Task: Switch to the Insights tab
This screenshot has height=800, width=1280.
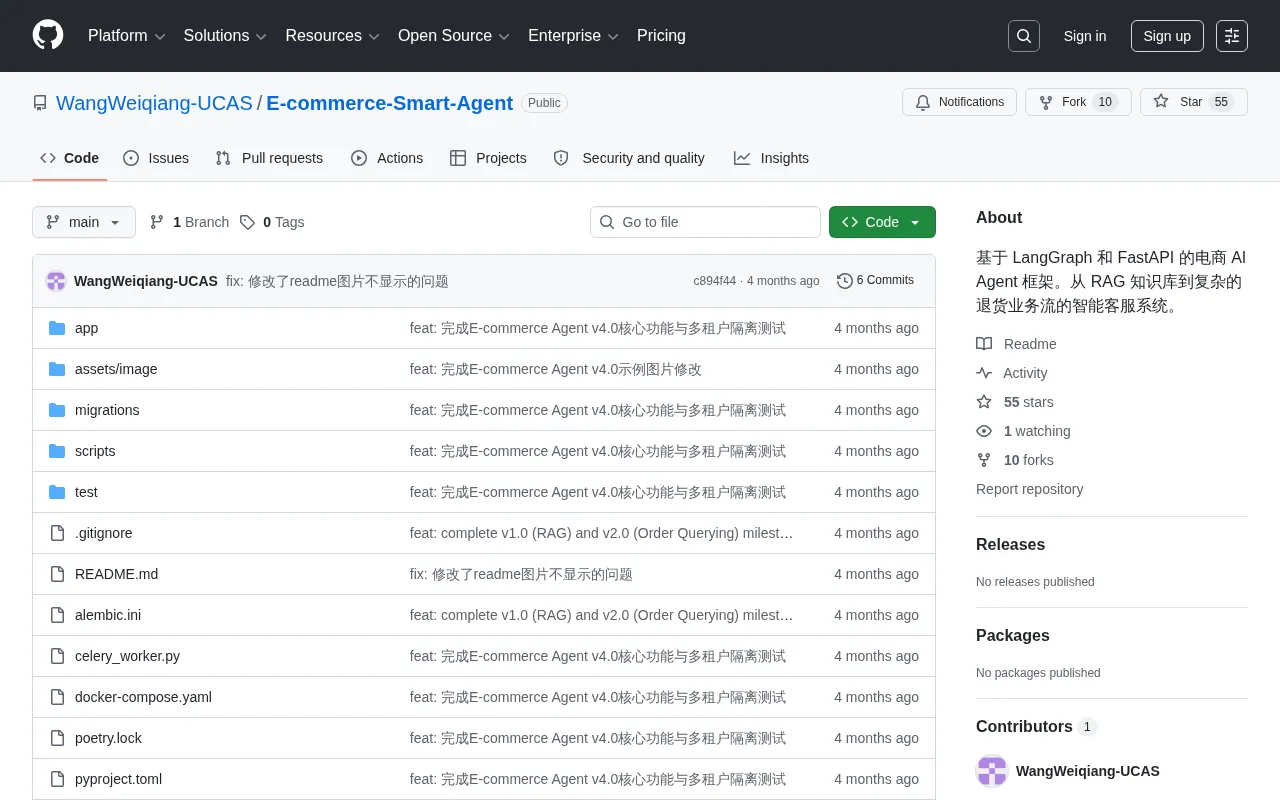Action: click(x=771, y=158)
